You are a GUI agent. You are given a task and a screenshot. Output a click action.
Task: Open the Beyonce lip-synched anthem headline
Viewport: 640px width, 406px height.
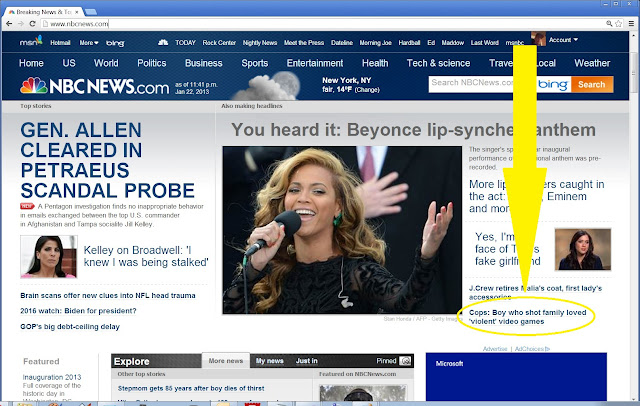pos(413,130)
